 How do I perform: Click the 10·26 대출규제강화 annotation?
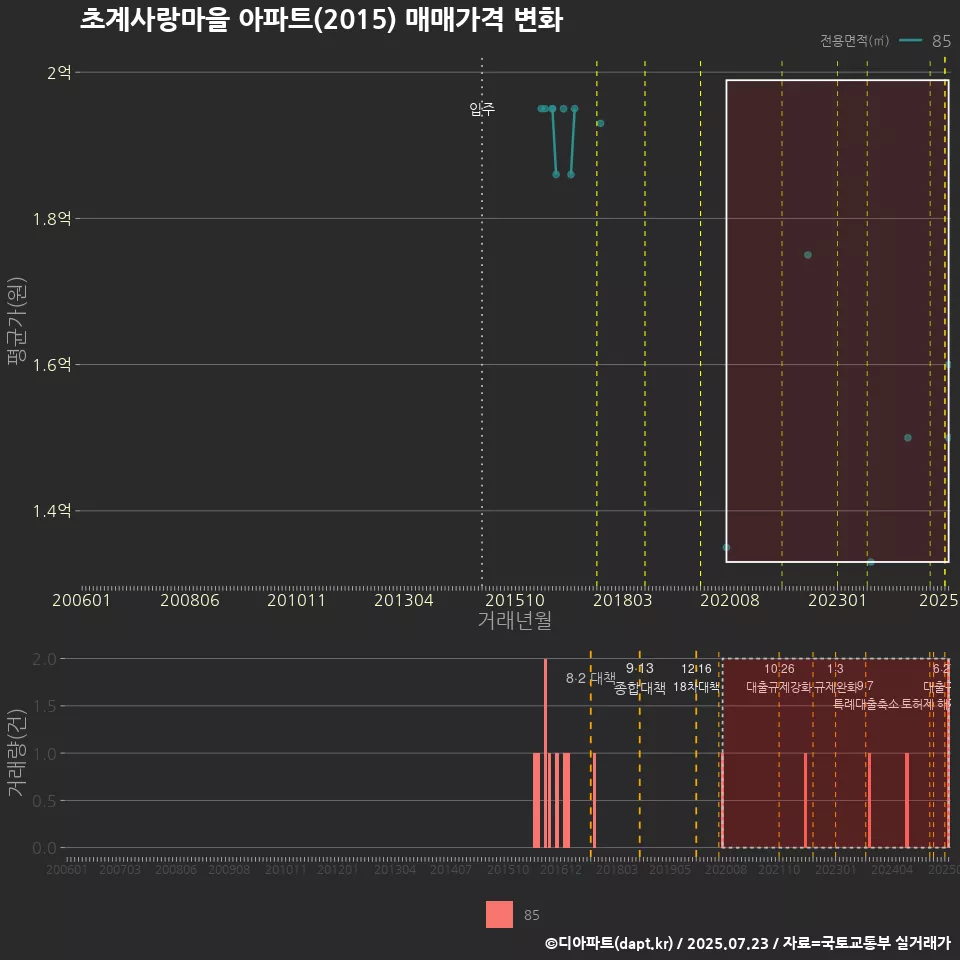point(779,678)
